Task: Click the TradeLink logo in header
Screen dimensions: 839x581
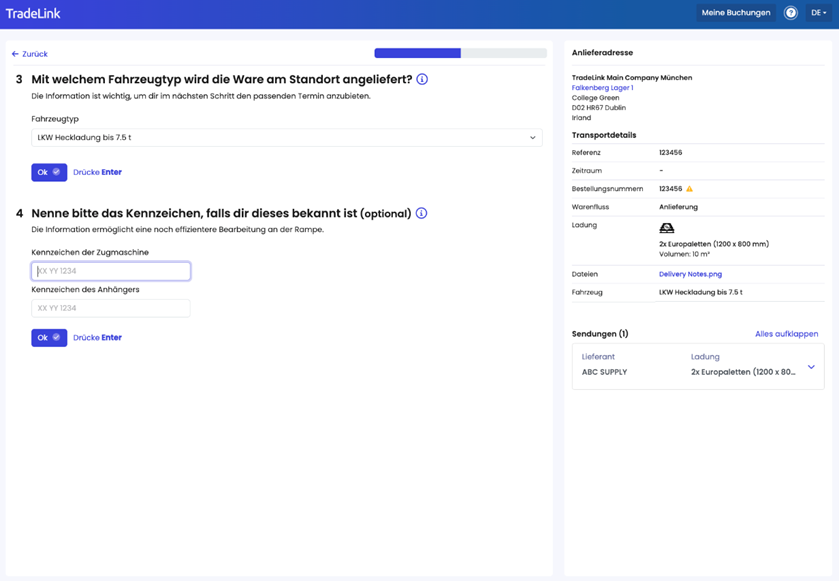Action: 33,14
